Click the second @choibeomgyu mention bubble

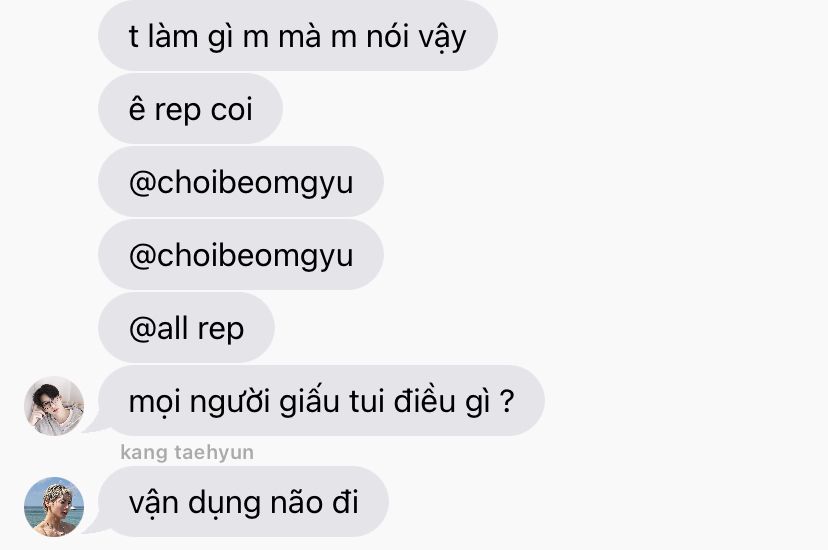point(241,254)
